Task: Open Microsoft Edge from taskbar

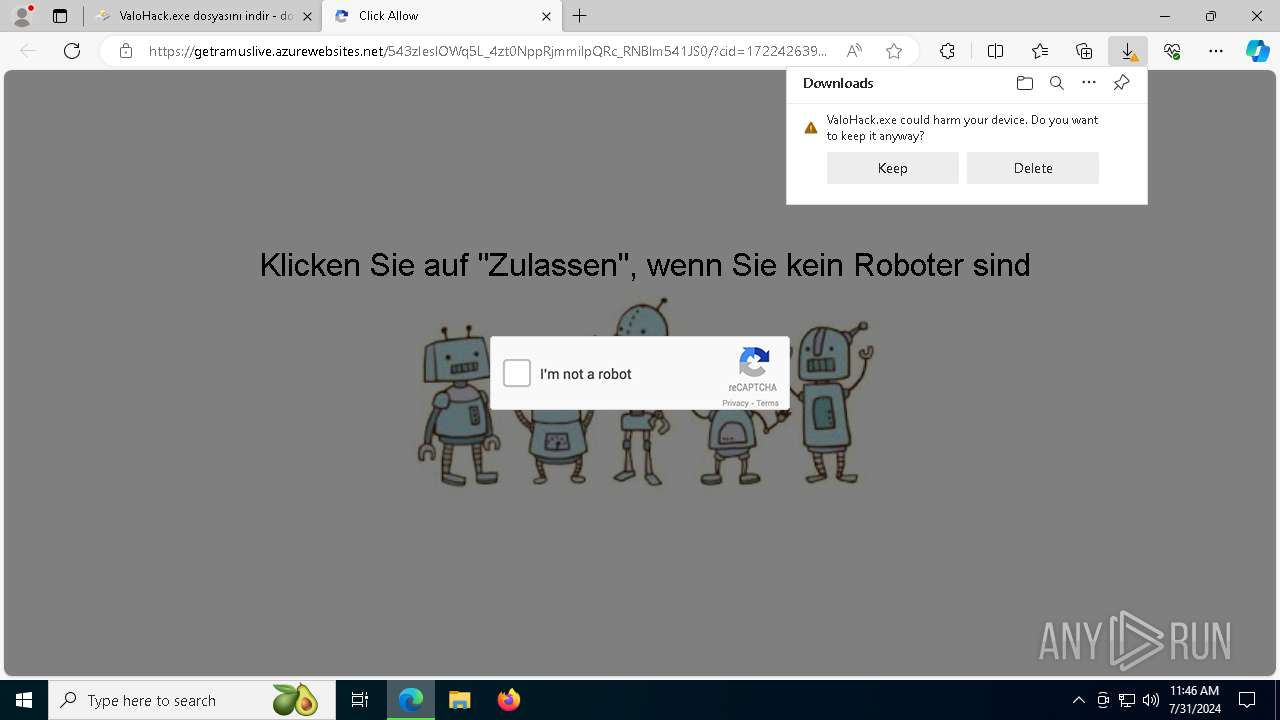Action: pyautogui.click(x=411, y=700)
